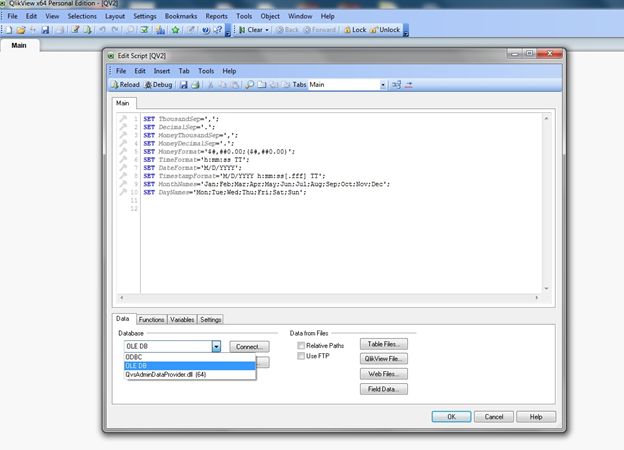624x450 pixels.
Task: Open the Reports menu
Action: coord(216,16)
